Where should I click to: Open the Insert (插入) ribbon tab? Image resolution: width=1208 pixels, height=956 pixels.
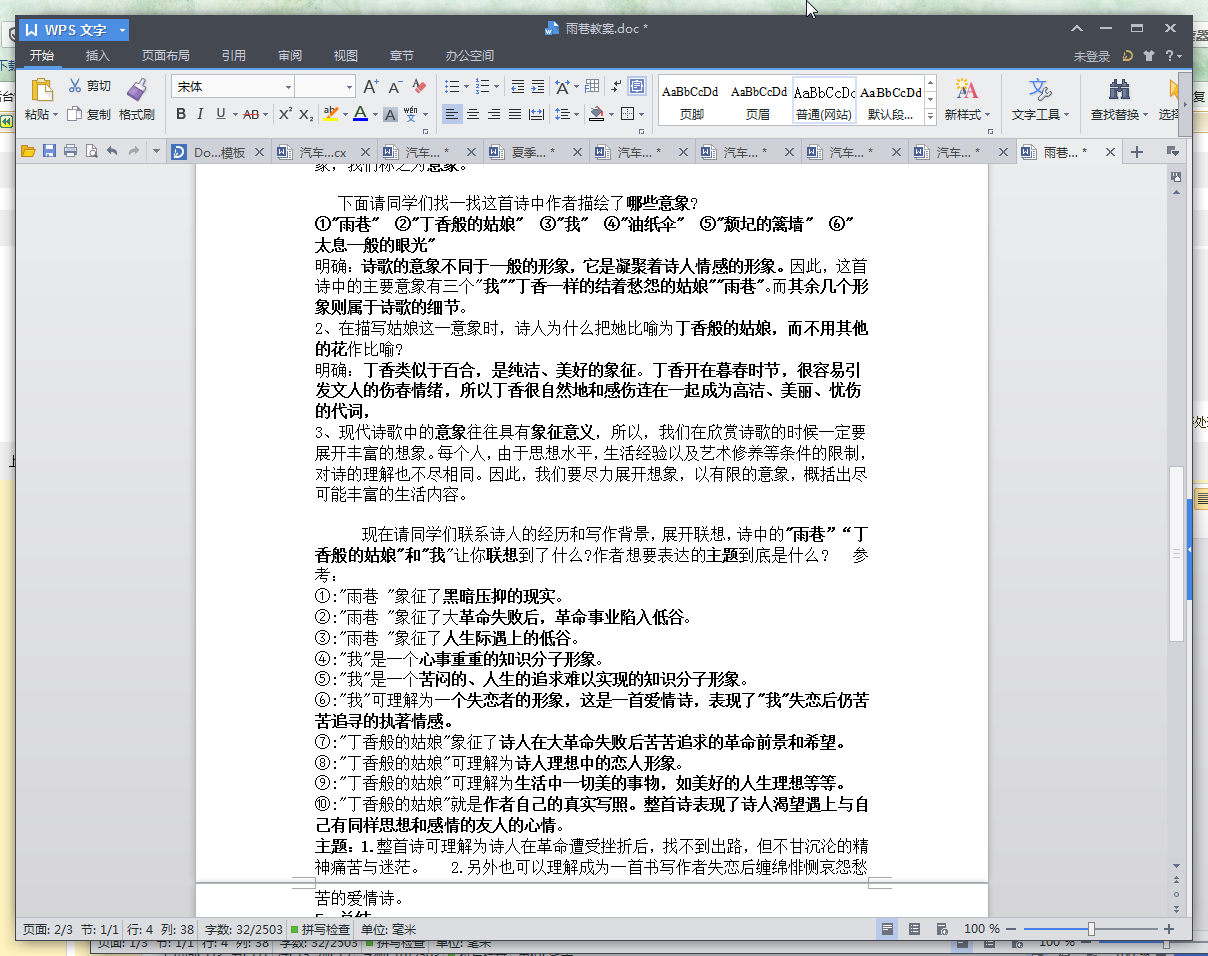(x=97, y=56)
